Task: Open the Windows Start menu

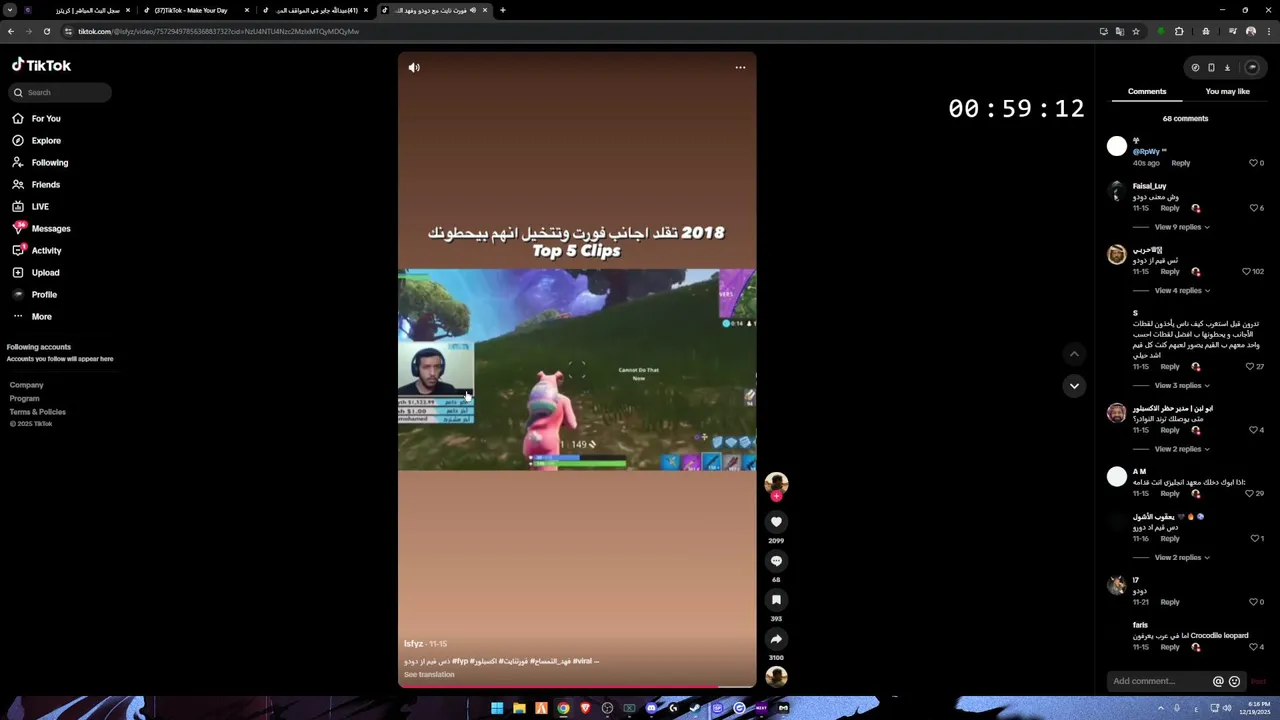Action: tap(497, 708)
